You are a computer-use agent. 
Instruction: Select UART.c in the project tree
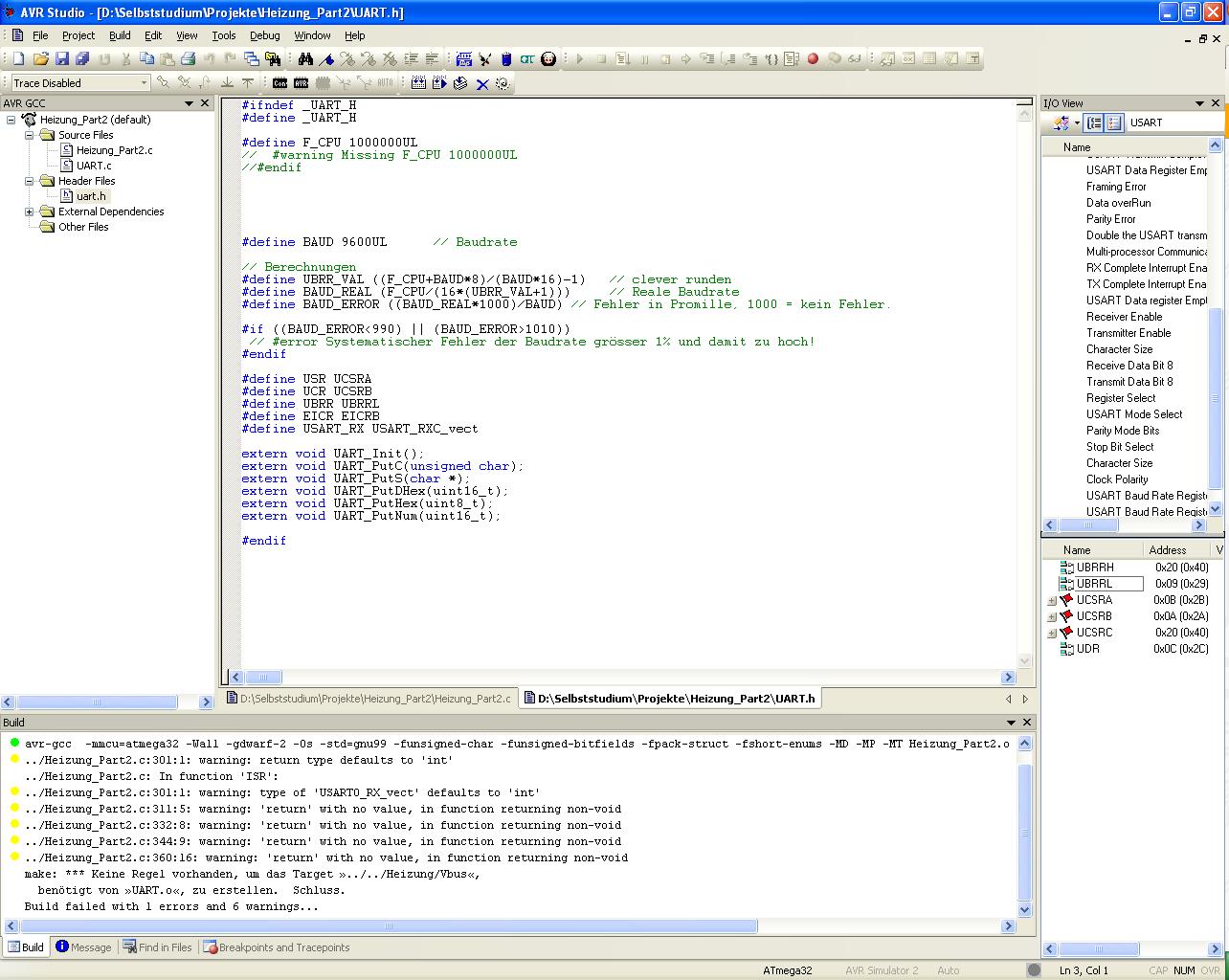(94, 166)
